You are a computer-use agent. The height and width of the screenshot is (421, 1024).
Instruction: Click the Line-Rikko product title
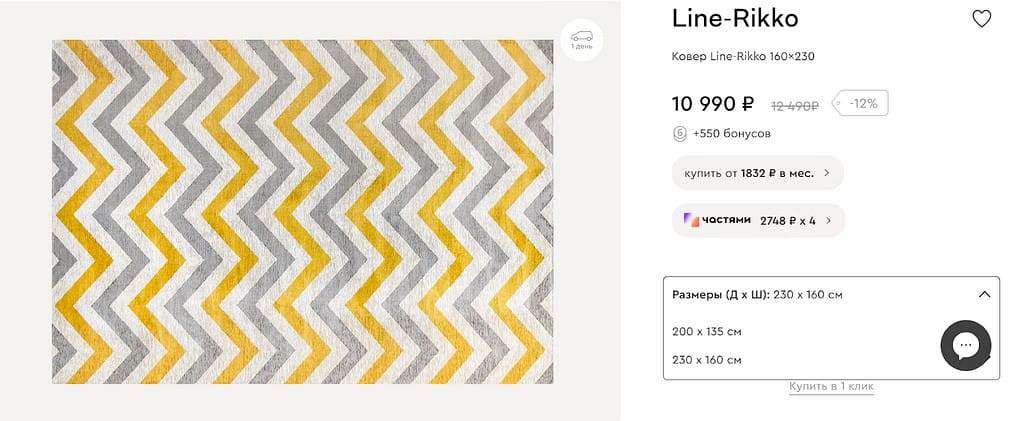734,19
